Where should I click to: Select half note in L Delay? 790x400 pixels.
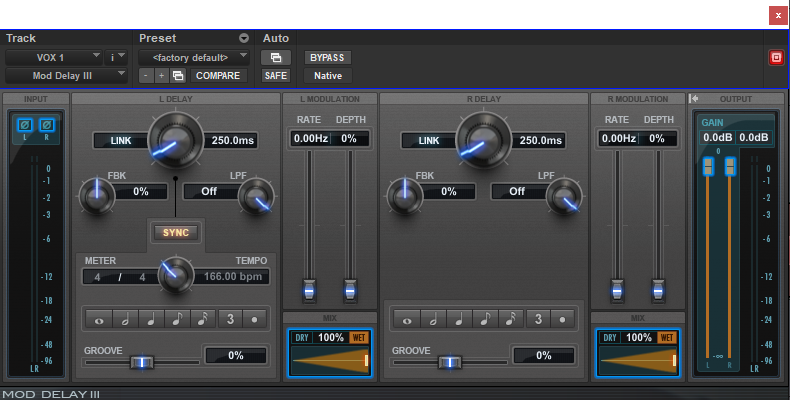point(125,319)
